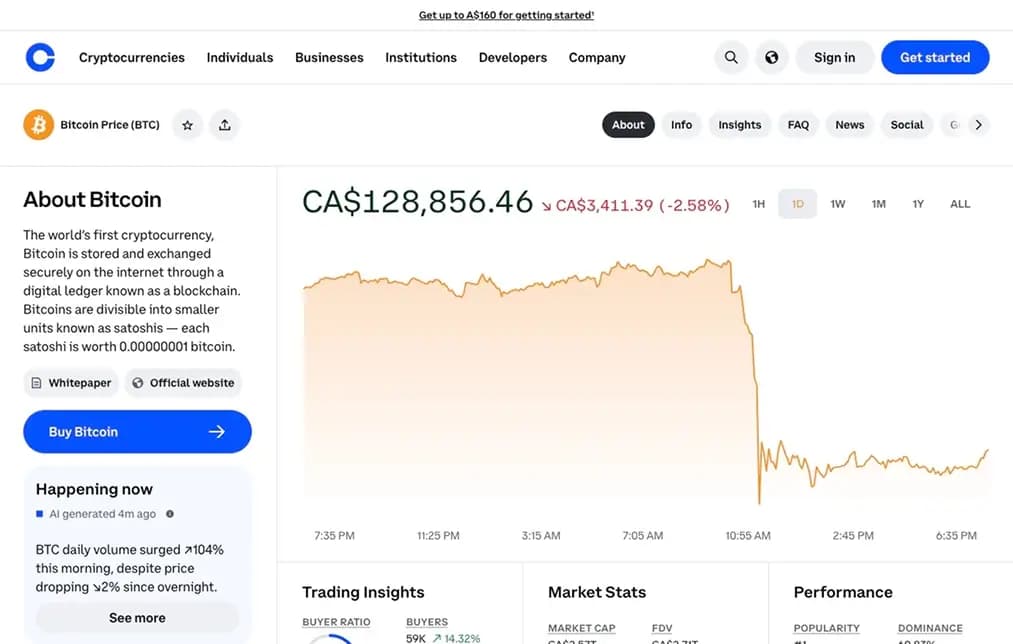1013x644 pixels.
Task: Open the info tooltip beside AI generated label
Action: pyautogui.click(x=169, y=513)
